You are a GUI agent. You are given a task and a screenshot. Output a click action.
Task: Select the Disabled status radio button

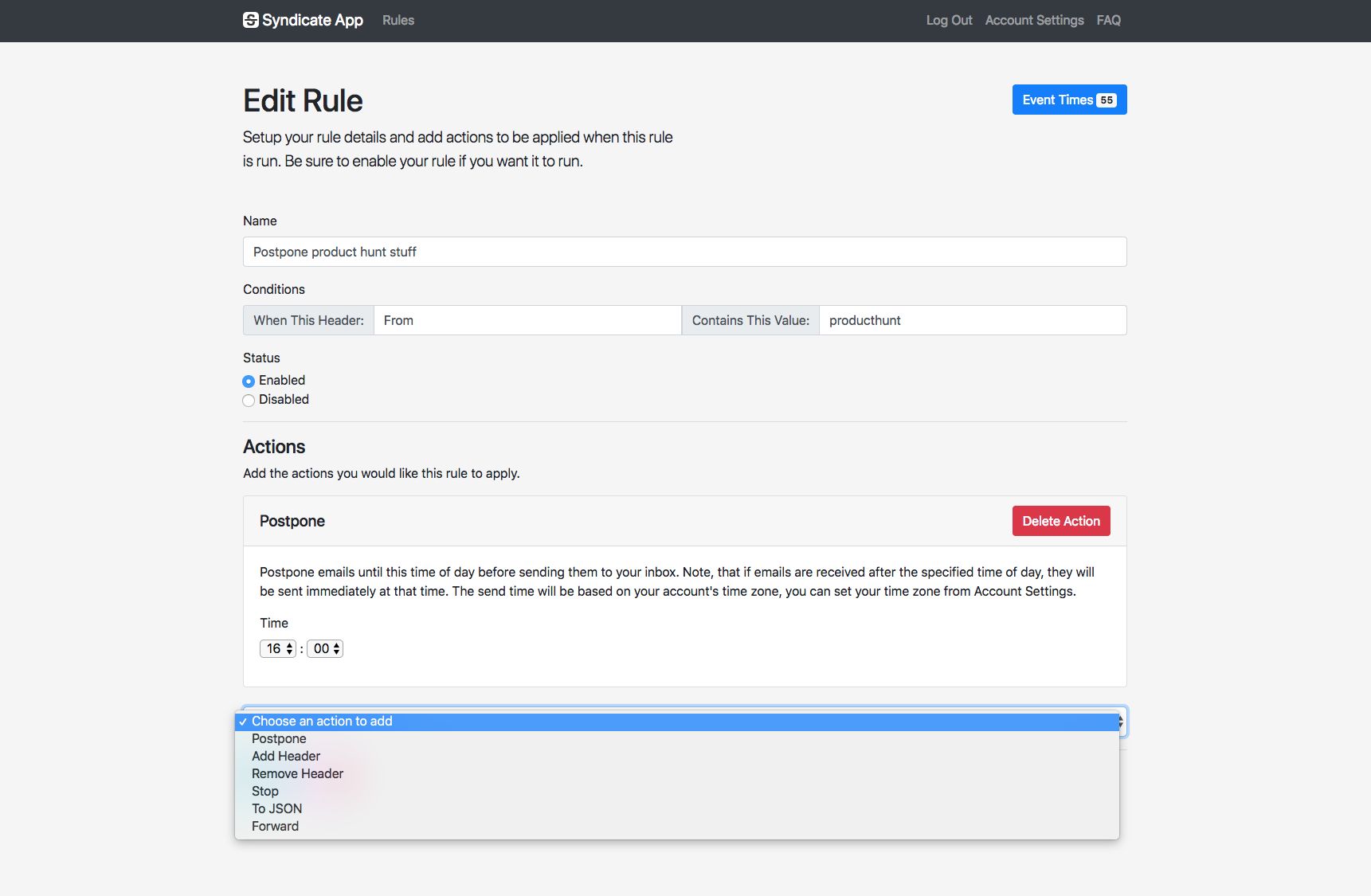(x=249, y=400)
